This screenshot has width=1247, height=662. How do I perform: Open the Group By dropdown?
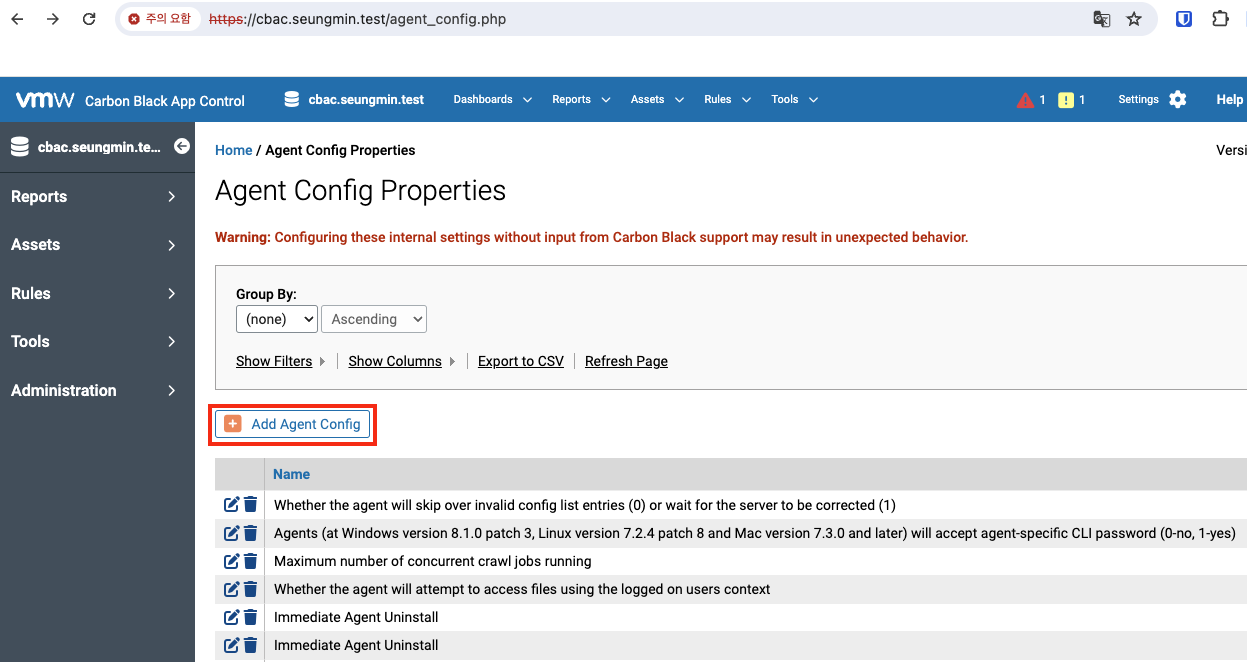277,319
